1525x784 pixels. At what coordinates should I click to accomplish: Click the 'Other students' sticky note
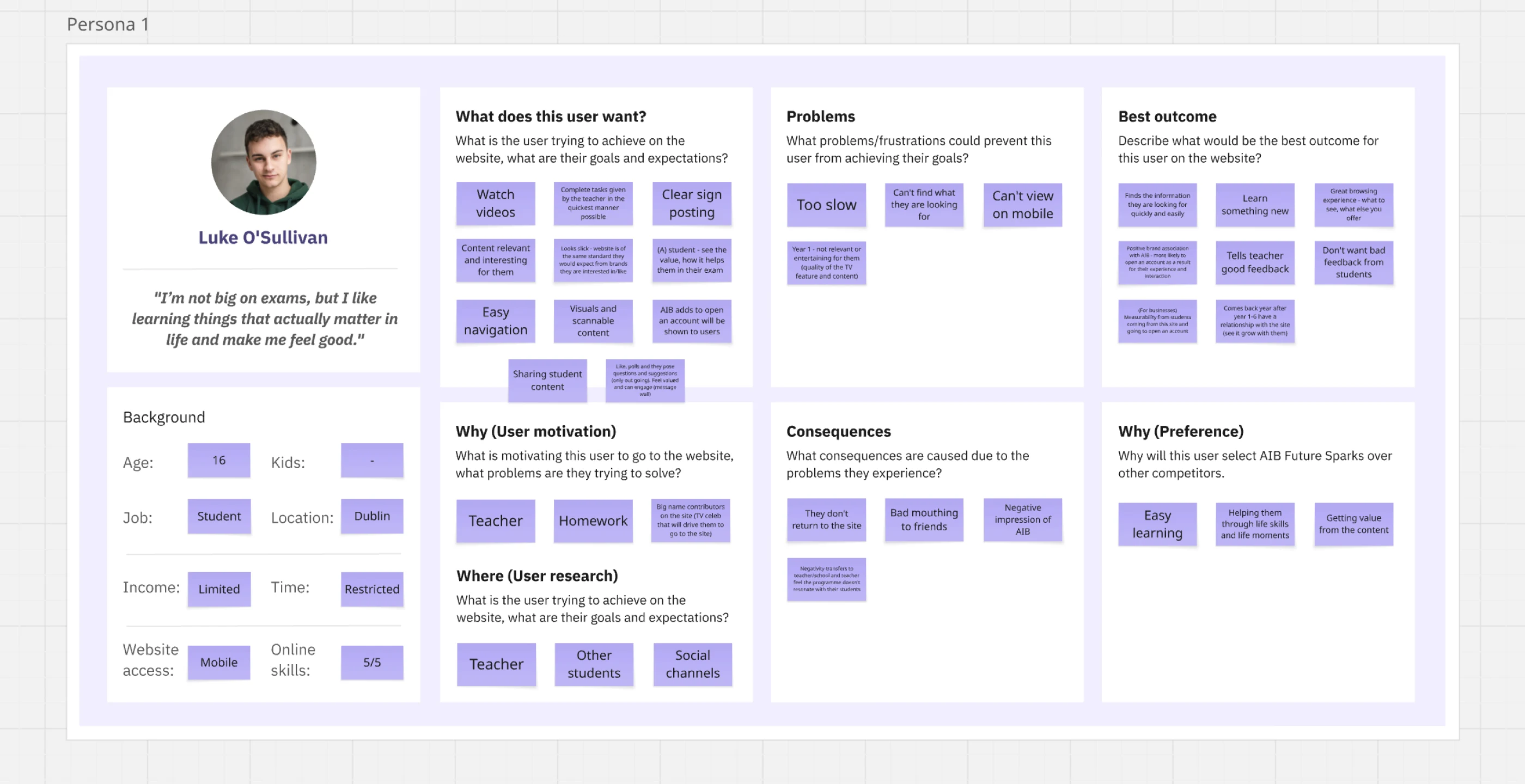coord(594,664)
